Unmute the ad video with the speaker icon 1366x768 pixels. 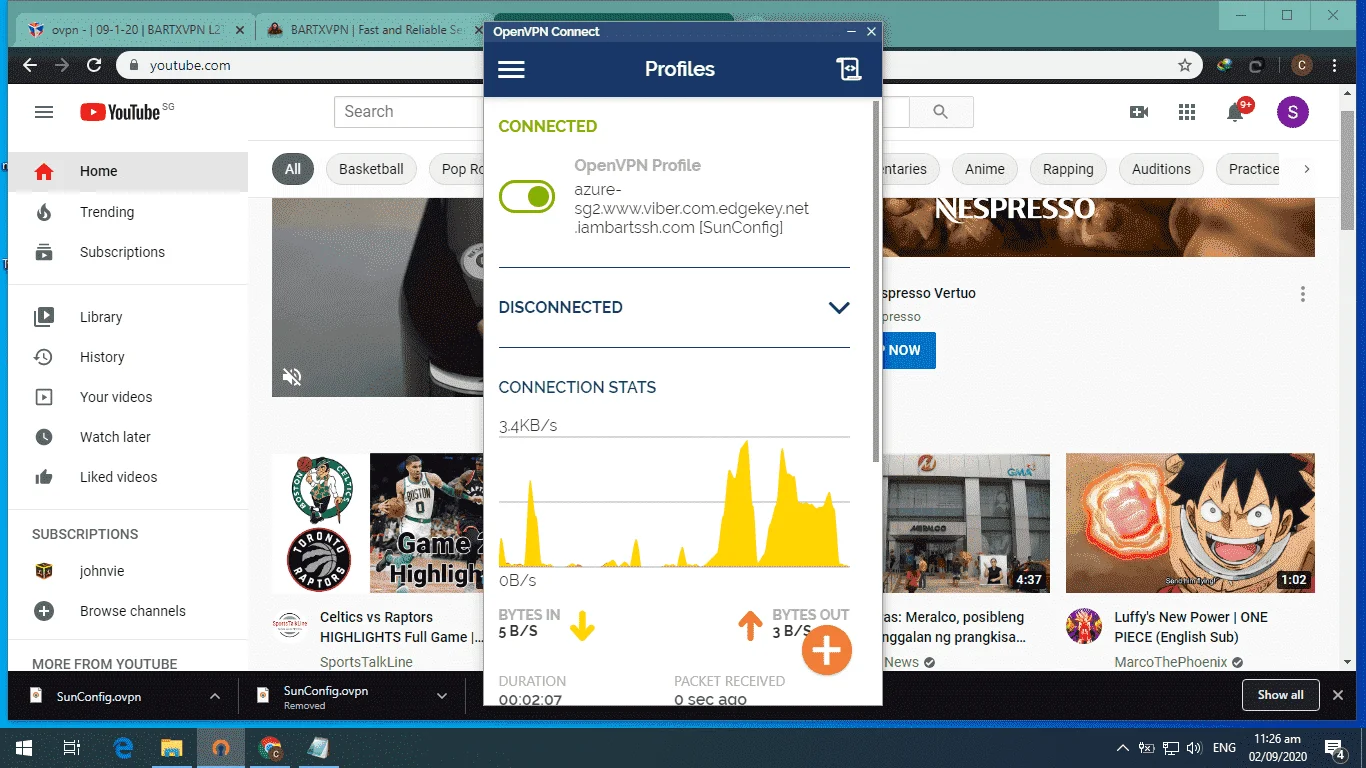[292, 376]
